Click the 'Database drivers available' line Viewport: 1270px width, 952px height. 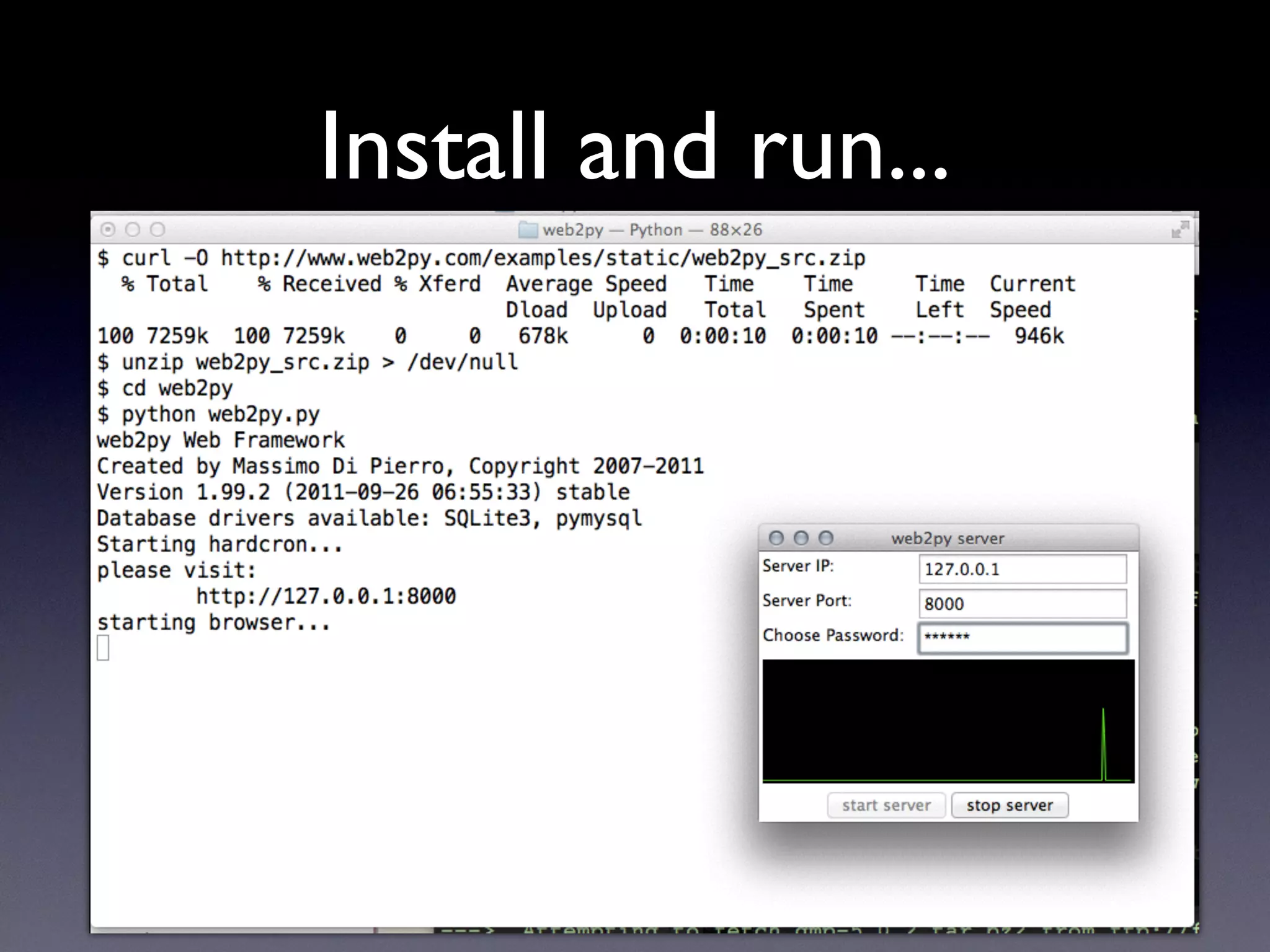pos(370,518)
